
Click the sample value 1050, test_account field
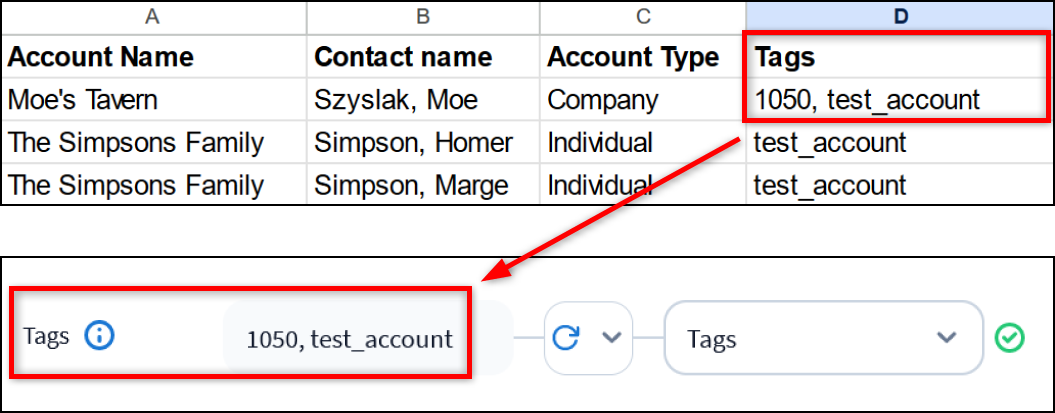(350, 338)
